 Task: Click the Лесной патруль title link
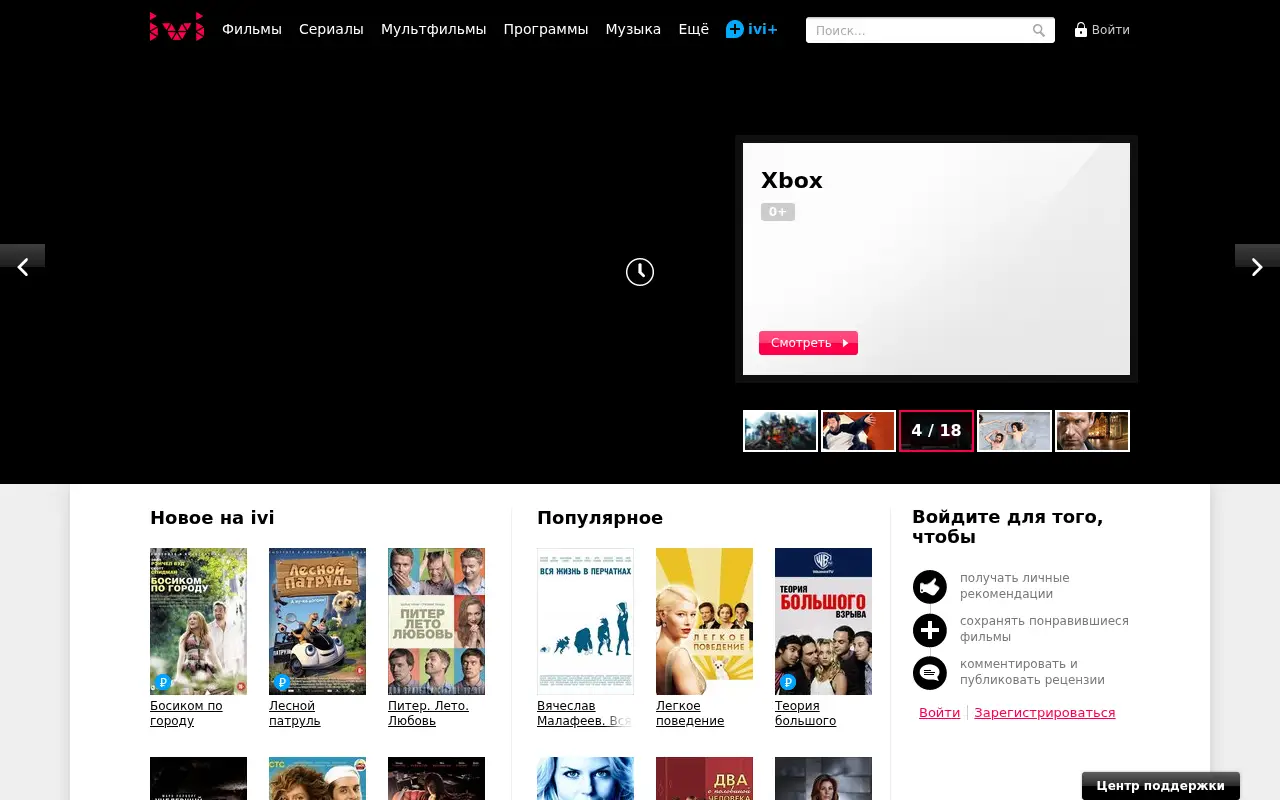295,713
